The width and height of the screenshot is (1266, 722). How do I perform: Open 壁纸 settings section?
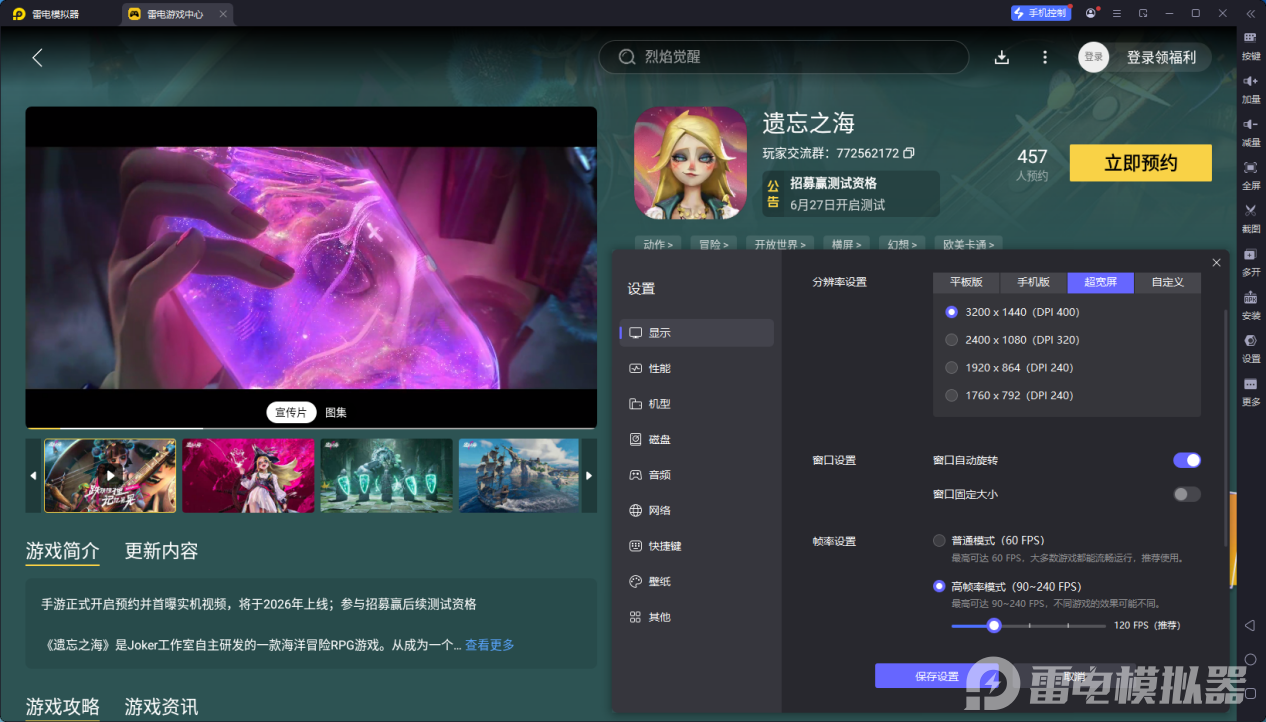(697, 581)
